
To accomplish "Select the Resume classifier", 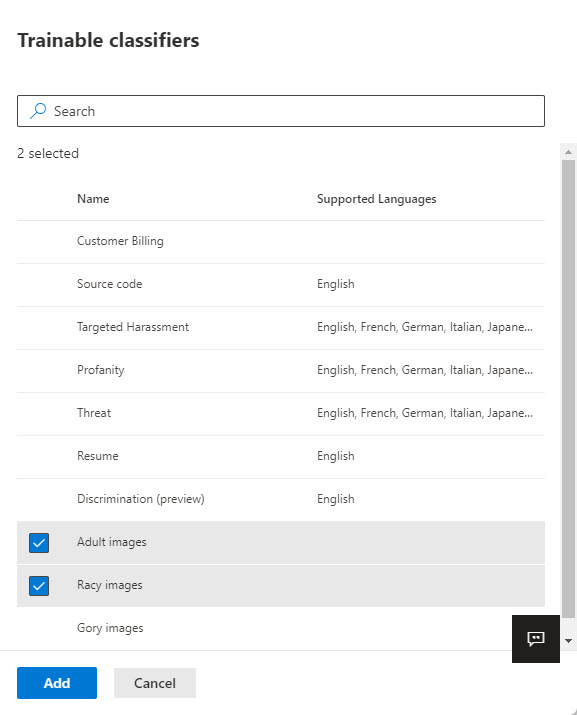I will tap(281, 456).
